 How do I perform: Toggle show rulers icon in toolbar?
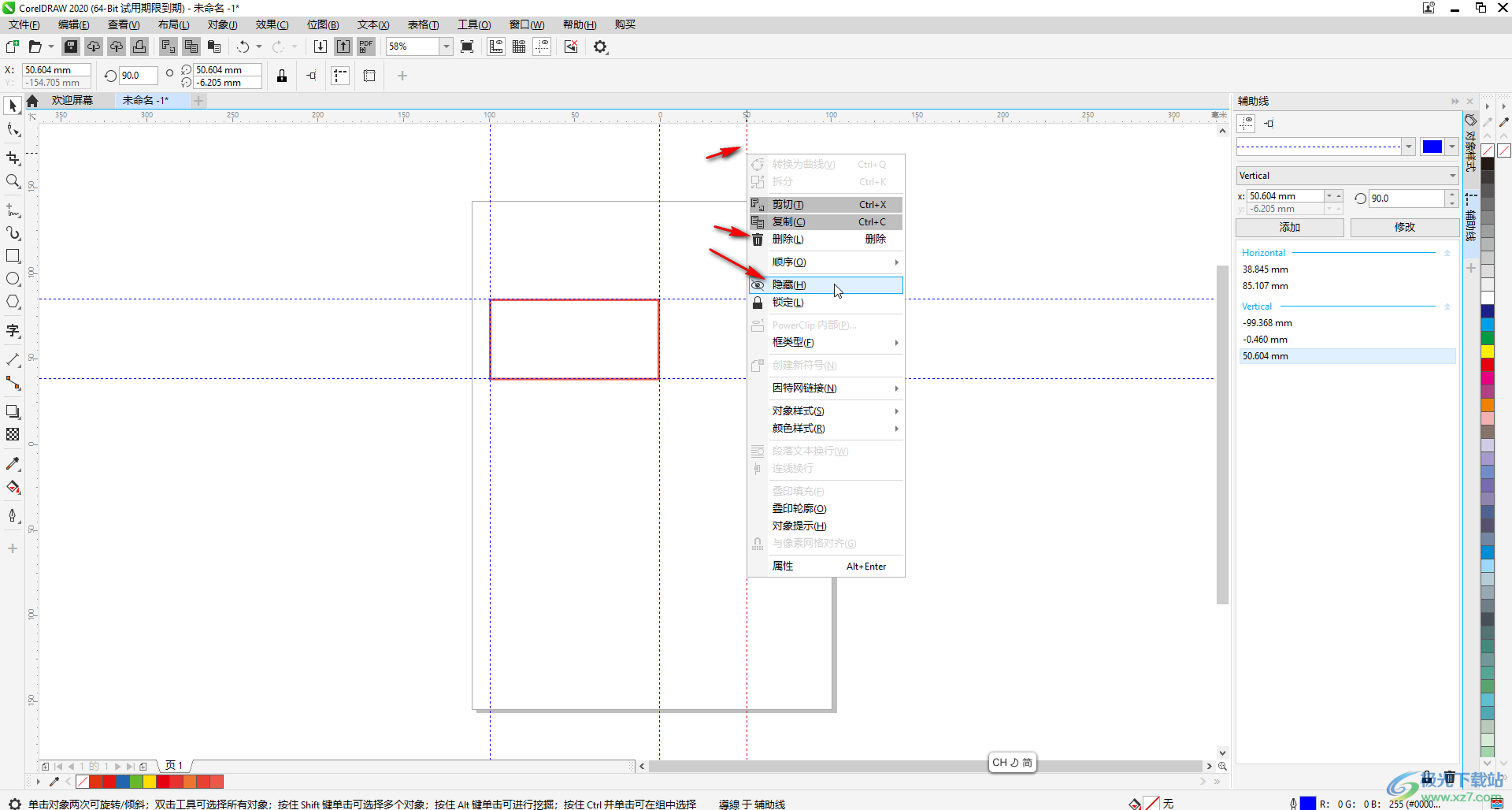click(496, 46)
